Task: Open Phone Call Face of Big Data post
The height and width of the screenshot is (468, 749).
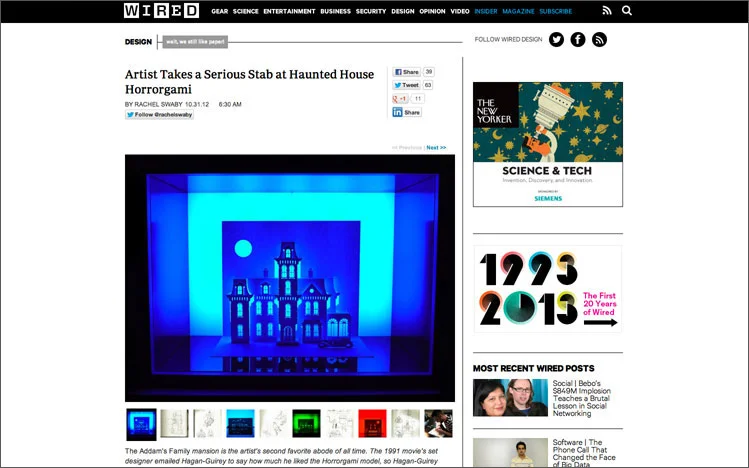Action: (x=584, y=453)
